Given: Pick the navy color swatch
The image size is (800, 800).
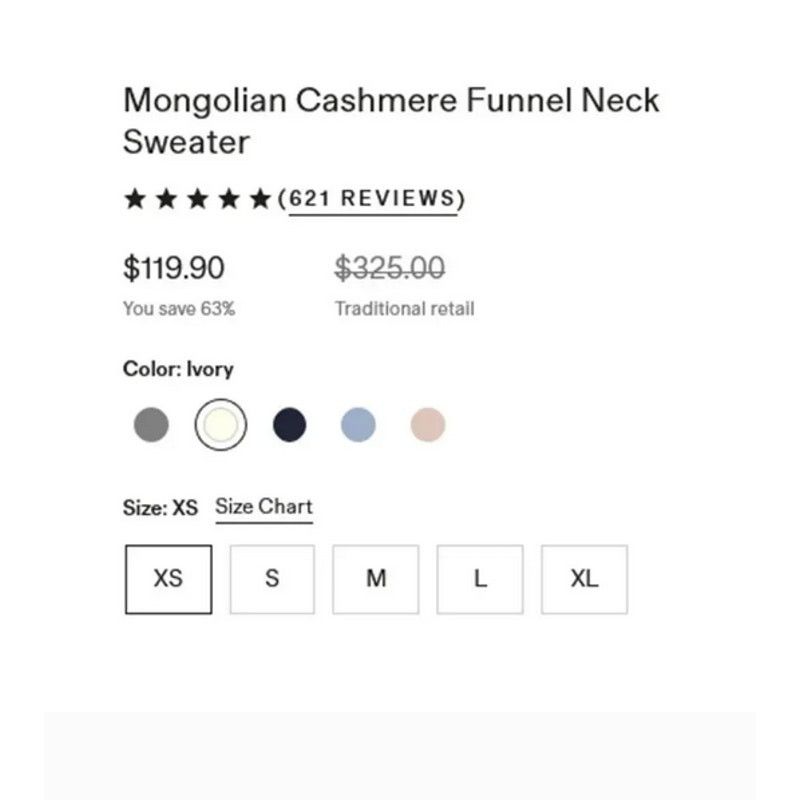Looking at the screenshot, I should click(x=290, y=424).
